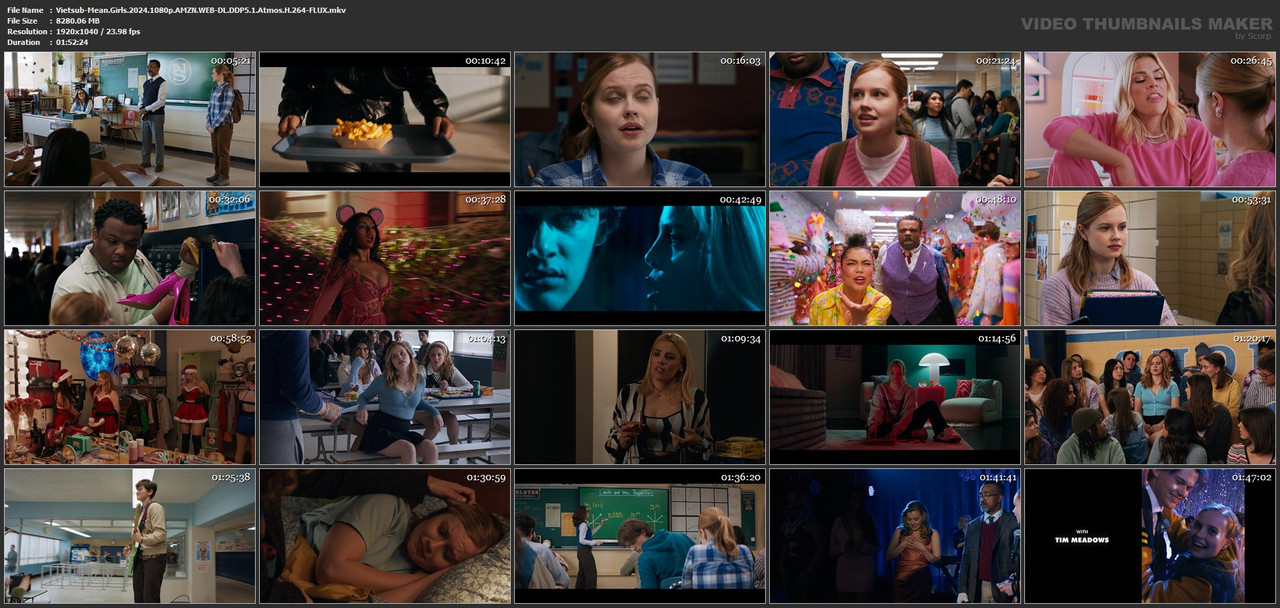Viewport: 1280px width, 608px height.
Task: Select the thumbnail at timestamp 00:58:52
Action: point(130,398)
